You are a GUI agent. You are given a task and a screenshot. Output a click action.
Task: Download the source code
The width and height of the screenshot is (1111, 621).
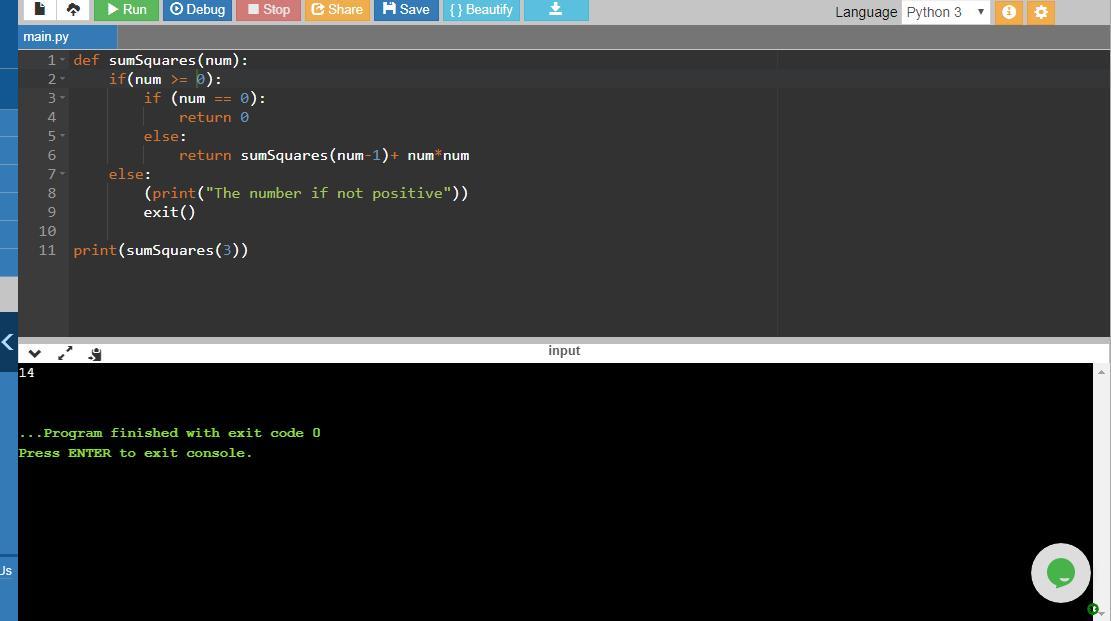click(x=556, y=9)
